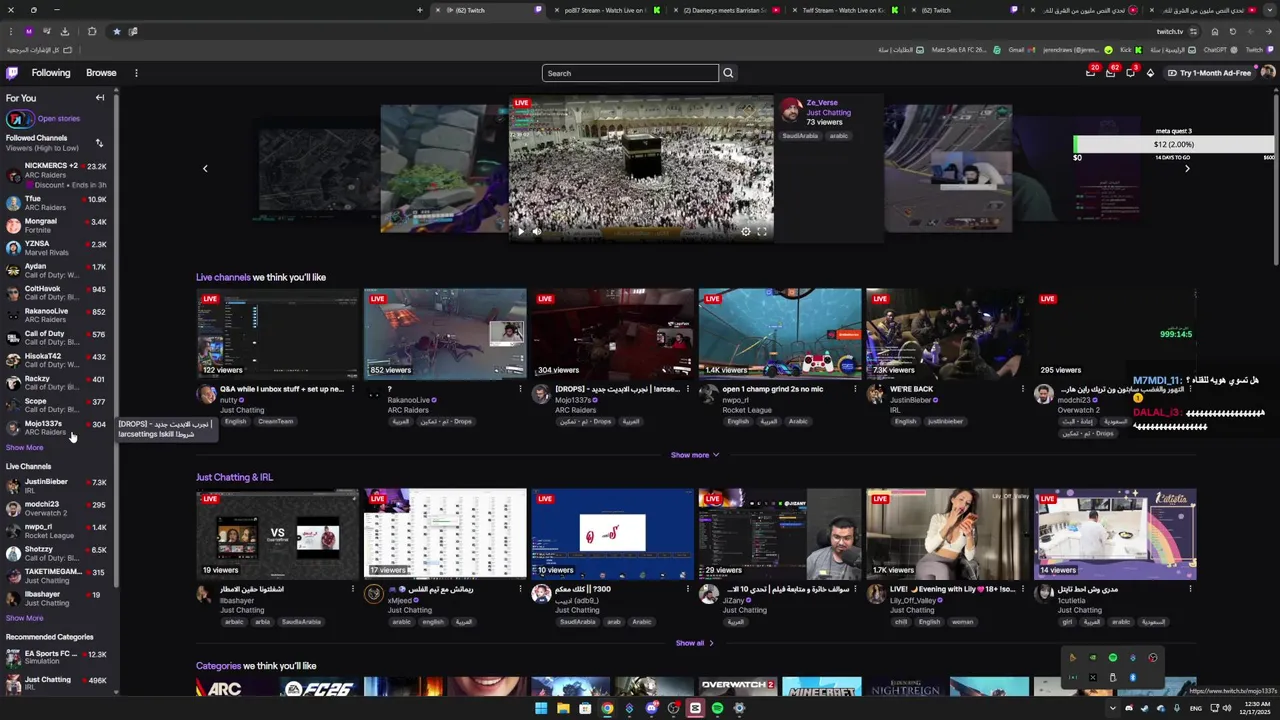1280x720 pixels.
Task: Switch to Twif Stream browser tab
Action: coord(845,10)
